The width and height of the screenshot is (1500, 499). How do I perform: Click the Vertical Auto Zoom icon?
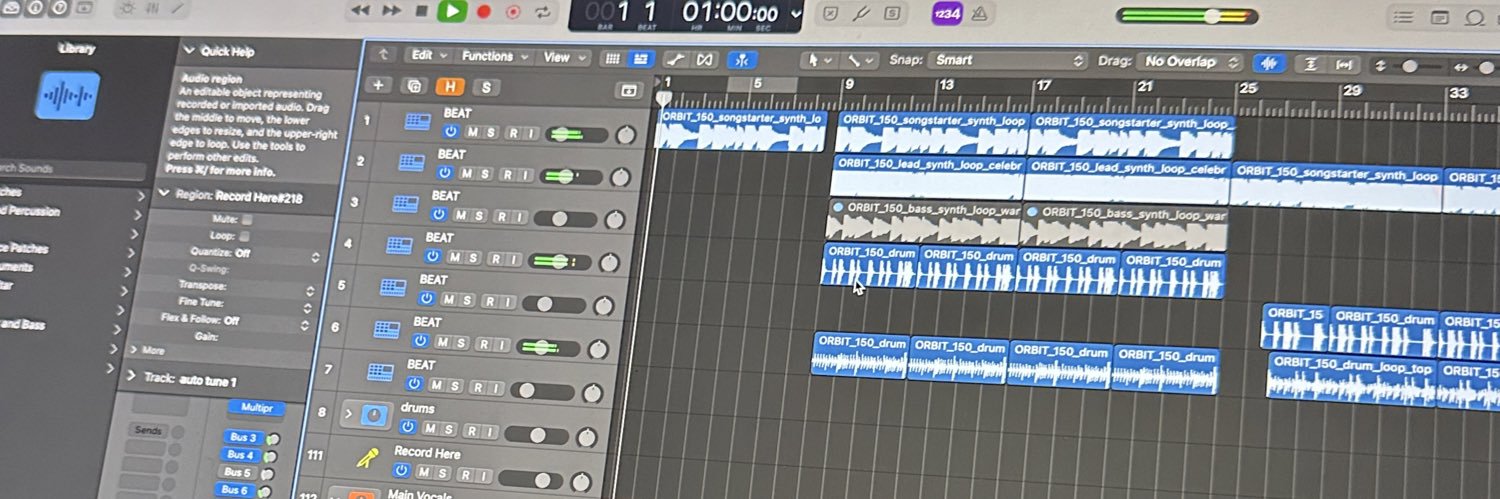click(x=1310, y=64)
